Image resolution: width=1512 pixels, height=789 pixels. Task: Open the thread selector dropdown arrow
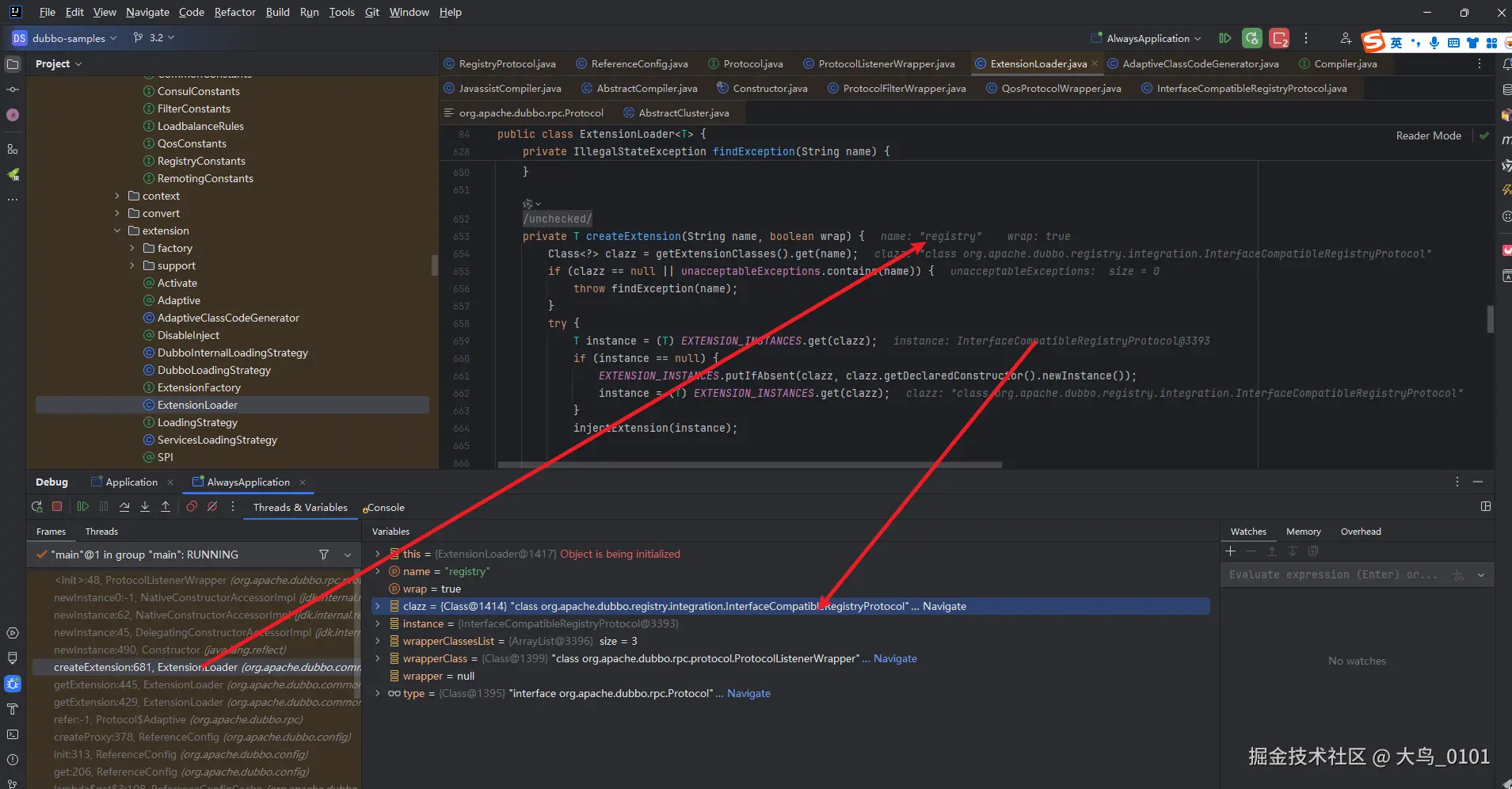pos(348,555)
